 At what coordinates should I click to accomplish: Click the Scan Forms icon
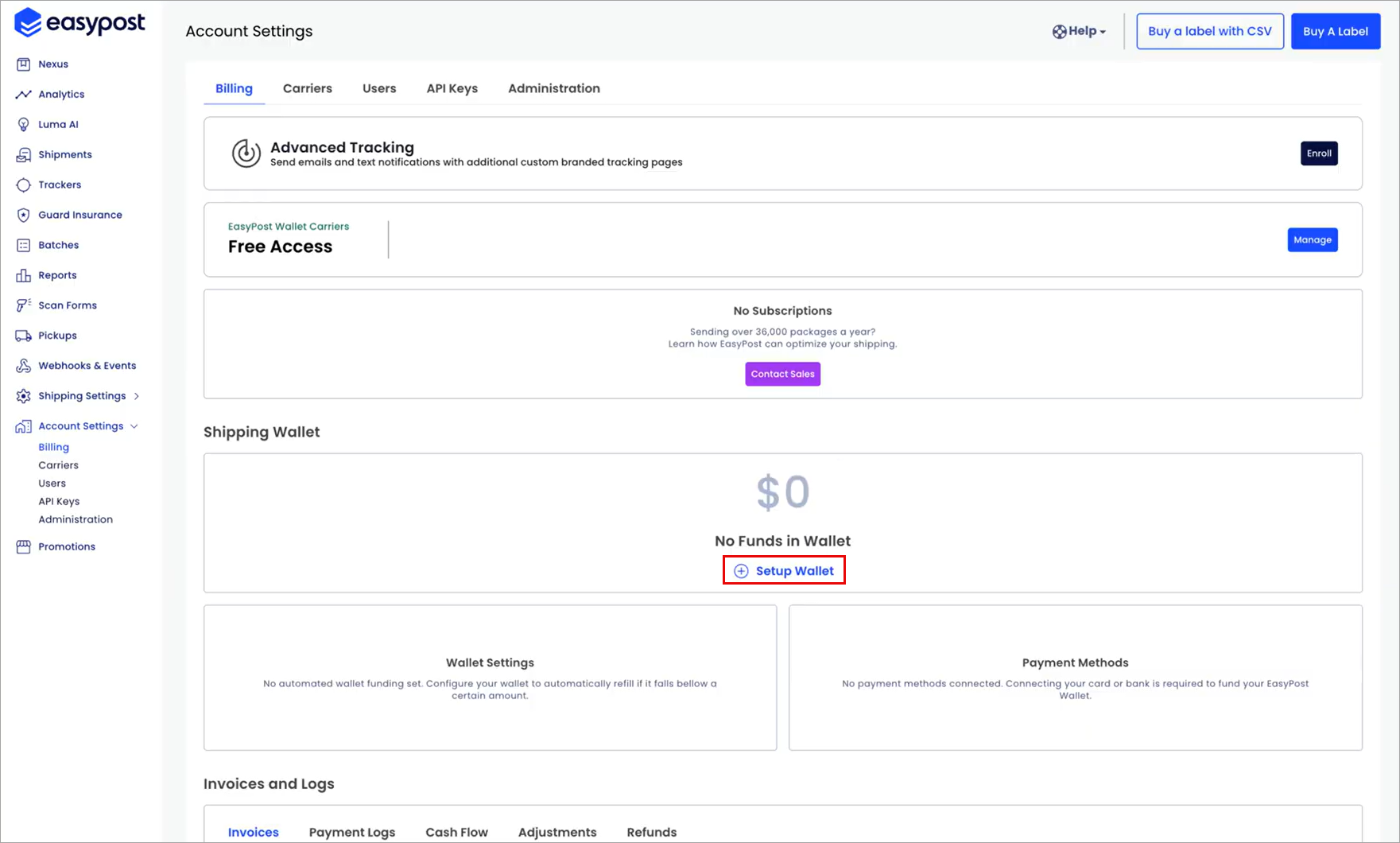click(24, 305)
